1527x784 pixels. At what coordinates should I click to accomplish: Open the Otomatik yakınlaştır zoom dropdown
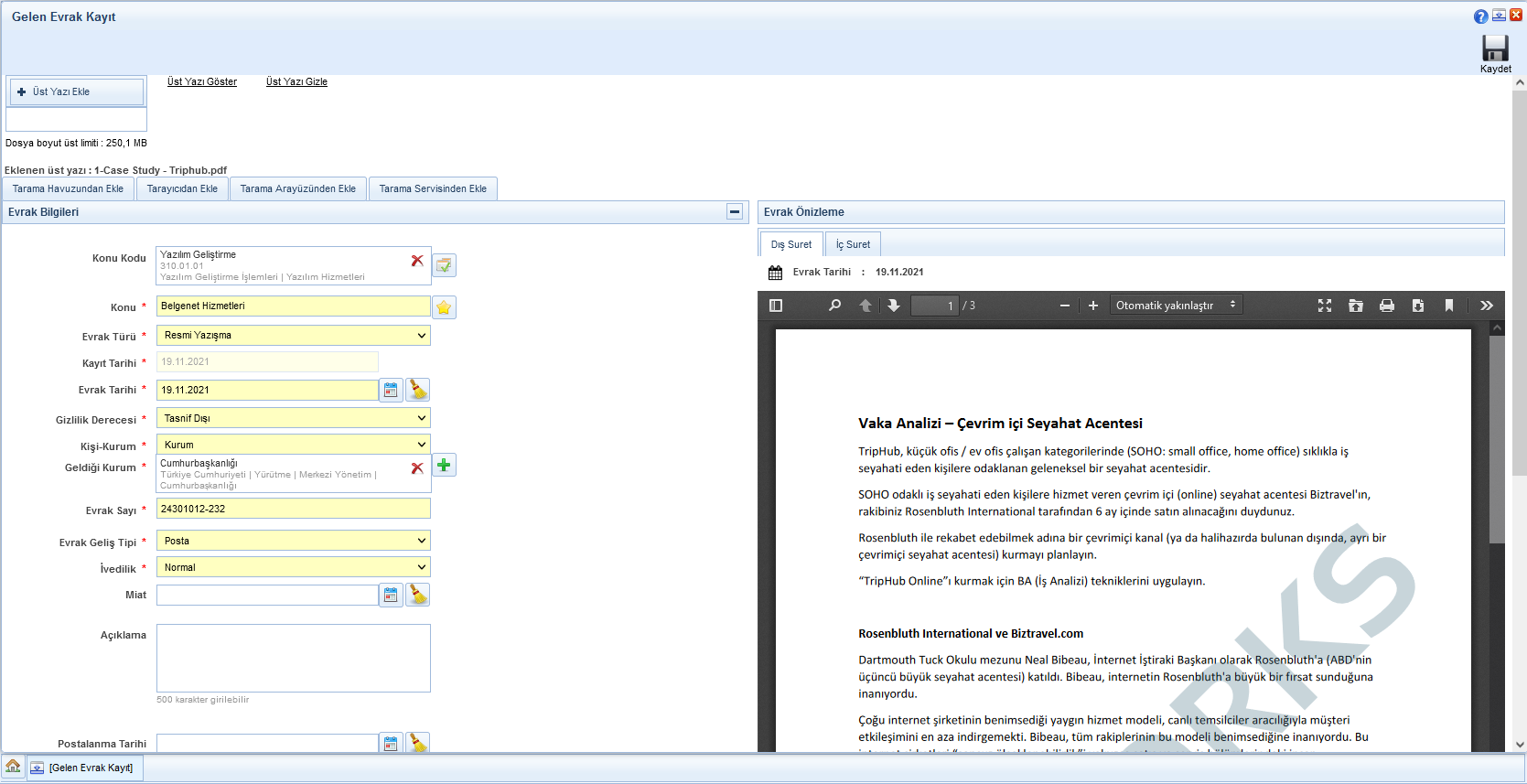tap(1176, 306)
